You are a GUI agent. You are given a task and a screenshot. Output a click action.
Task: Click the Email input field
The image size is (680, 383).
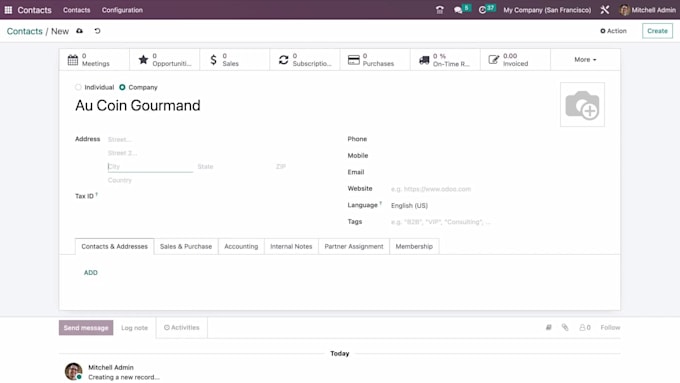point(497,172)
